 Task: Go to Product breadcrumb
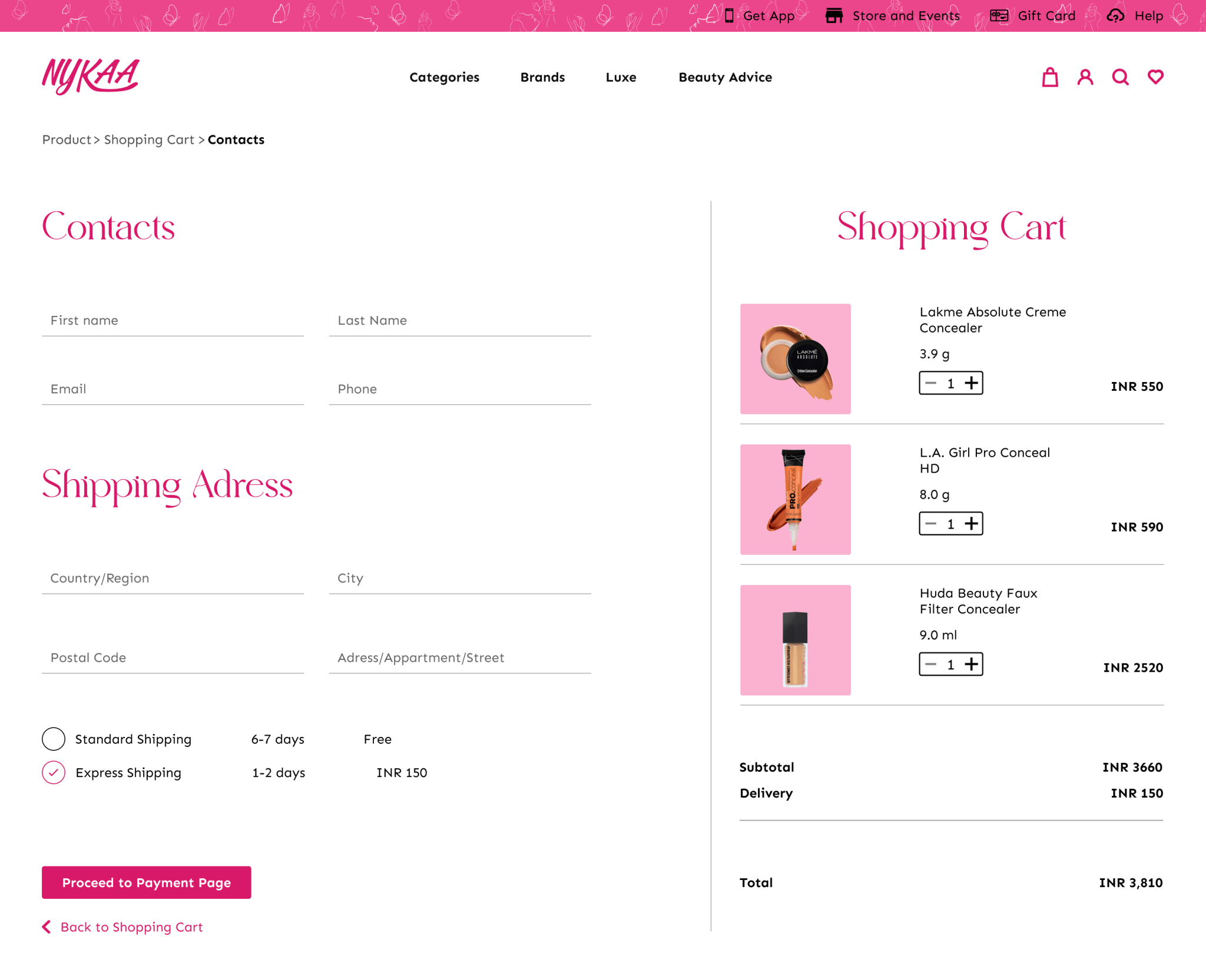[67, 139]
